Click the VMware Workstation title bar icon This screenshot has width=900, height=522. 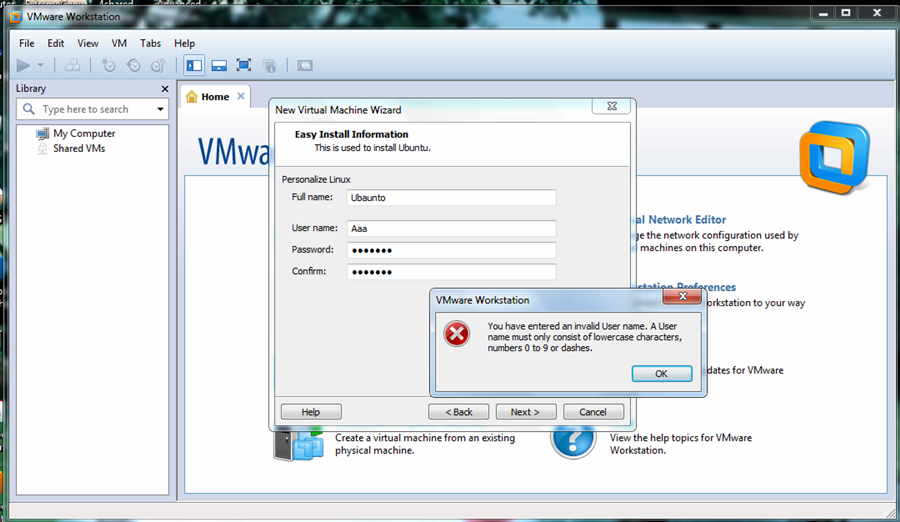coord(16,17)
